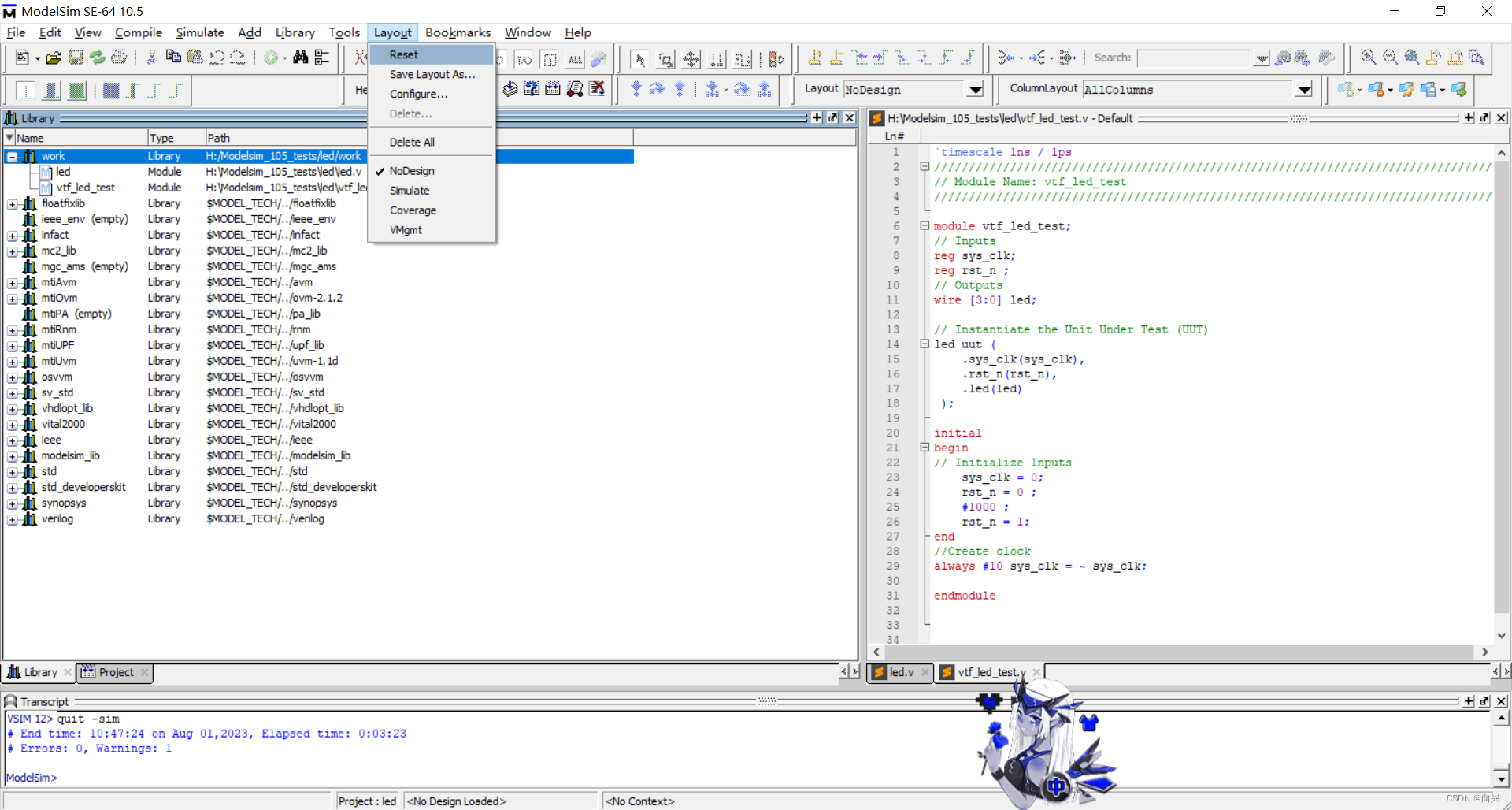Click the Zoom Full magnifier icon
Screen dimensions: 1512x810
(1412, 58)
